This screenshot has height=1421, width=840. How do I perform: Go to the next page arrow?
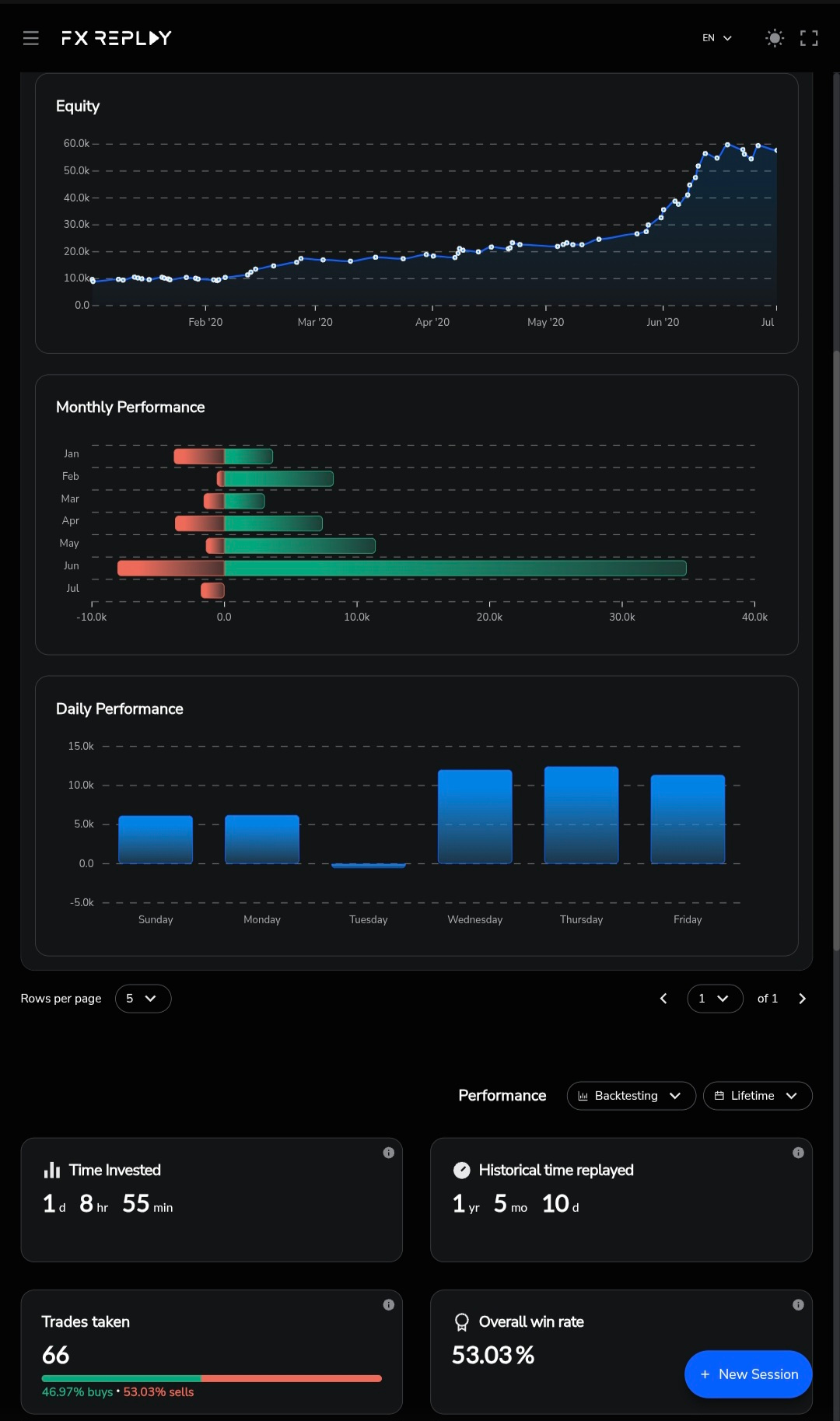click(x=802, y=999)
